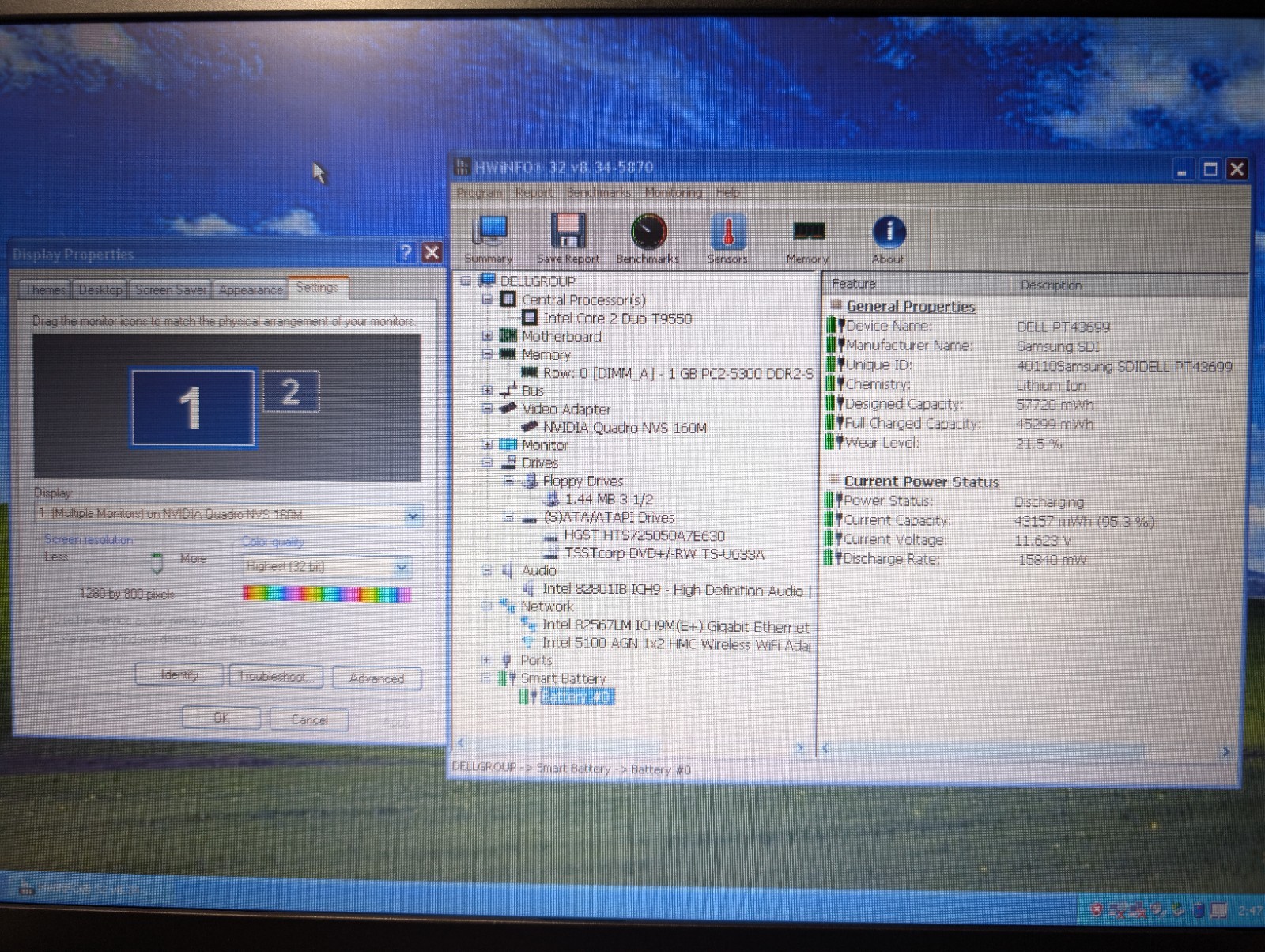The image size is (1265, 952).
Task: Select monitor 2 in the display arrangement
Action: point(290,391)
